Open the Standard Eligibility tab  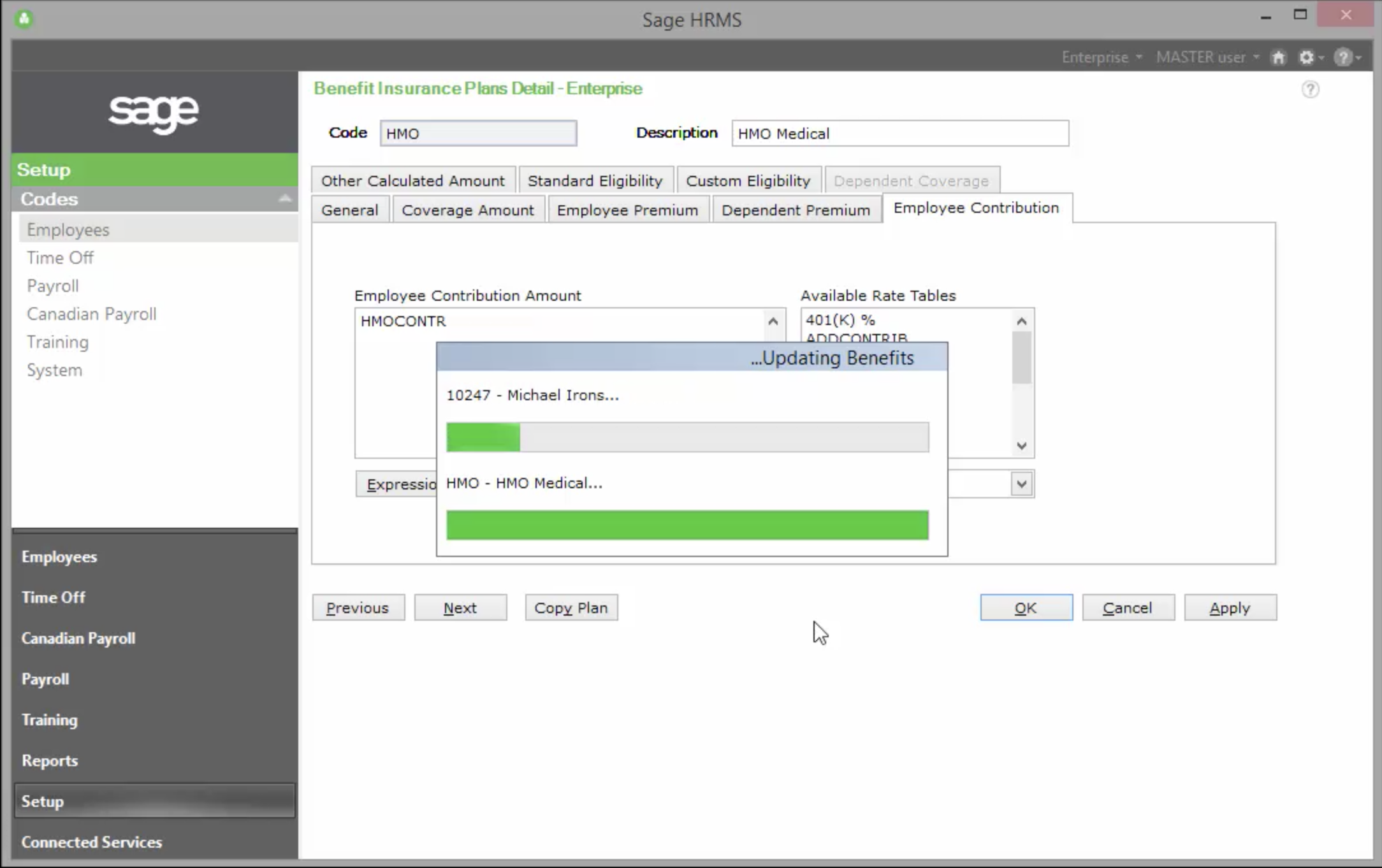[x=595, y=180]
